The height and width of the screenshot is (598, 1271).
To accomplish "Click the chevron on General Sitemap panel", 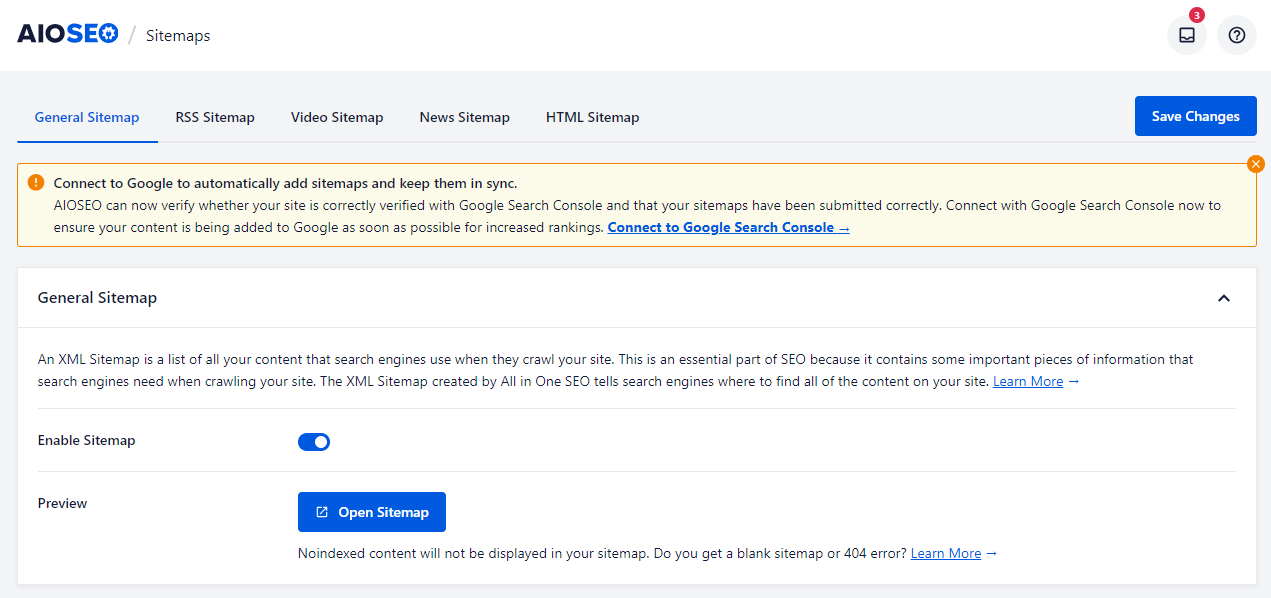I will [x=1224, y=297].
